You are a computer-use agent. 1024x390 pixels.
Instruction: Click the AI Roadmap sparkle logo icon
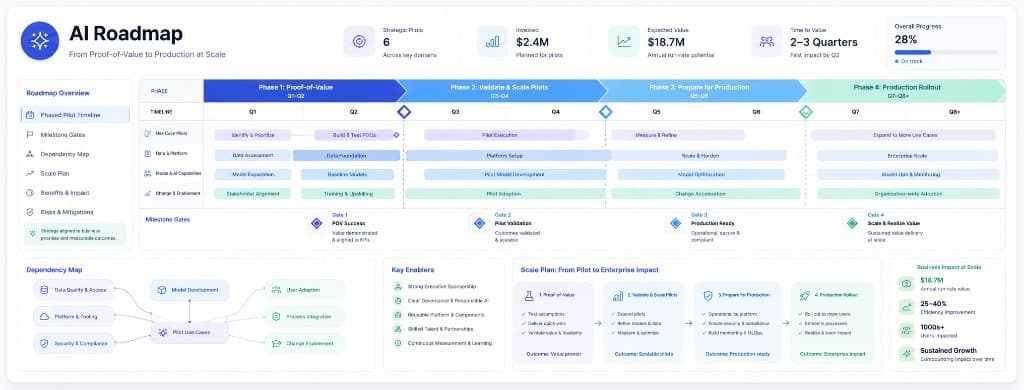coord(40,41)
